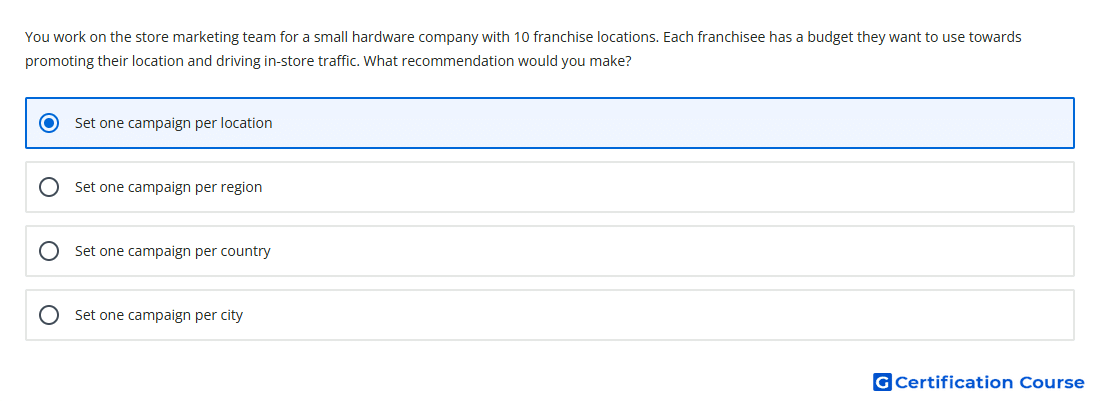Click the blue G logo icon
The height and width of the screenshot is (401, 1100).
coord(882,382)
